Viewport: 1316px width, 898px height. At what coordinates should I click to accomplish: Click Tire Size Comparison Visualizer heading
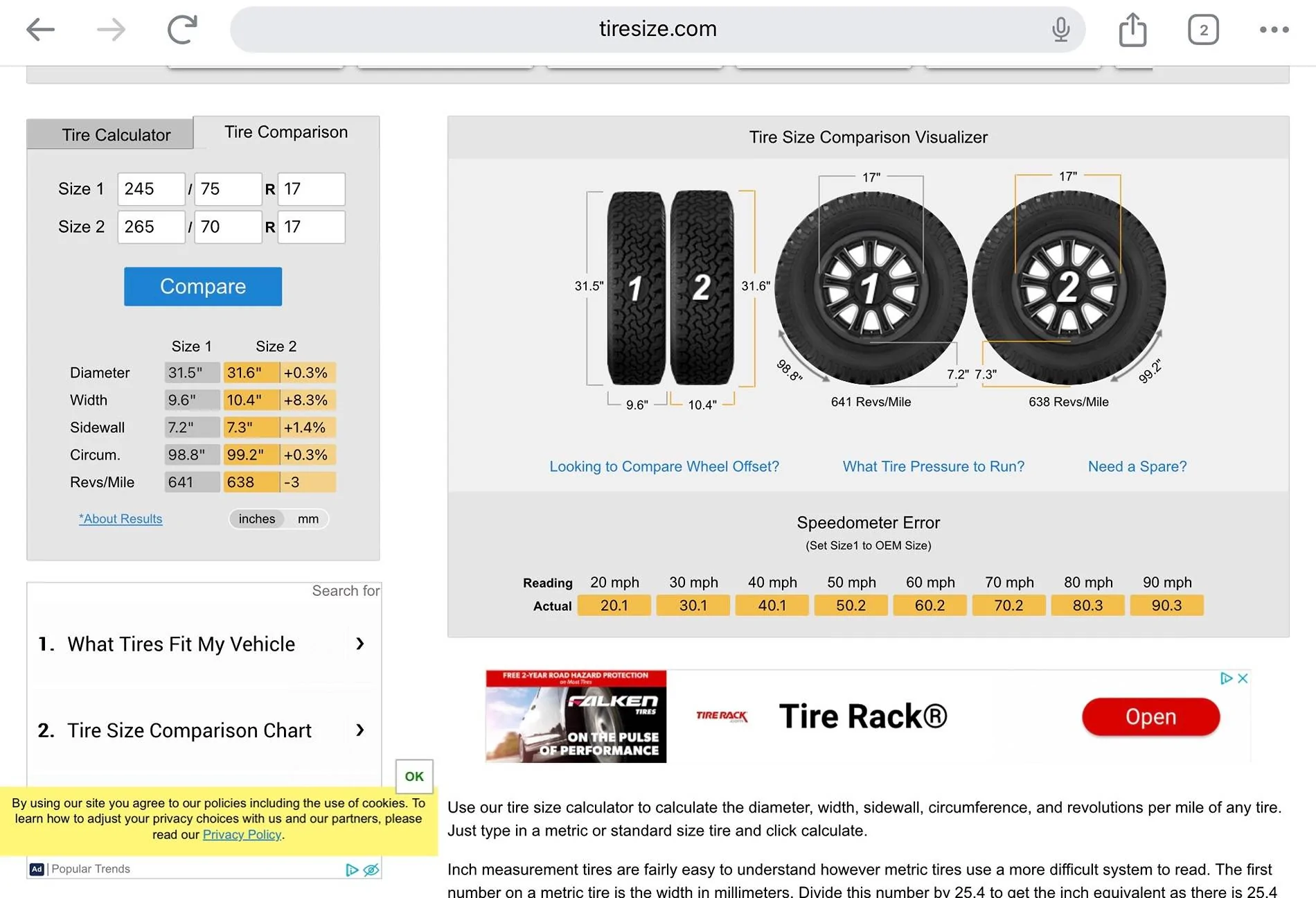868,137
